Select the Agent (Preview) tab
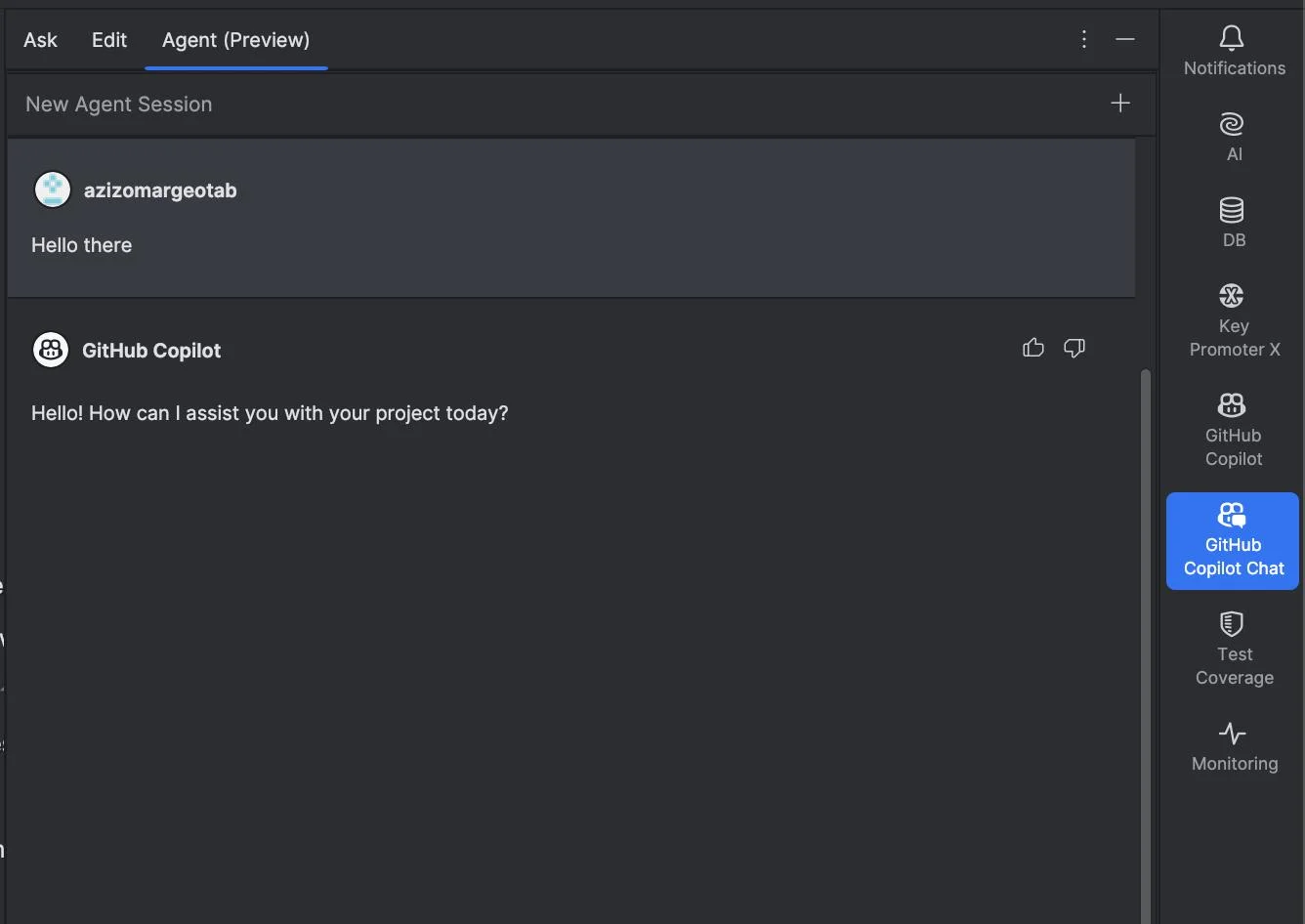The height and width of the screenshot is (924, 1305). [235, 40]
